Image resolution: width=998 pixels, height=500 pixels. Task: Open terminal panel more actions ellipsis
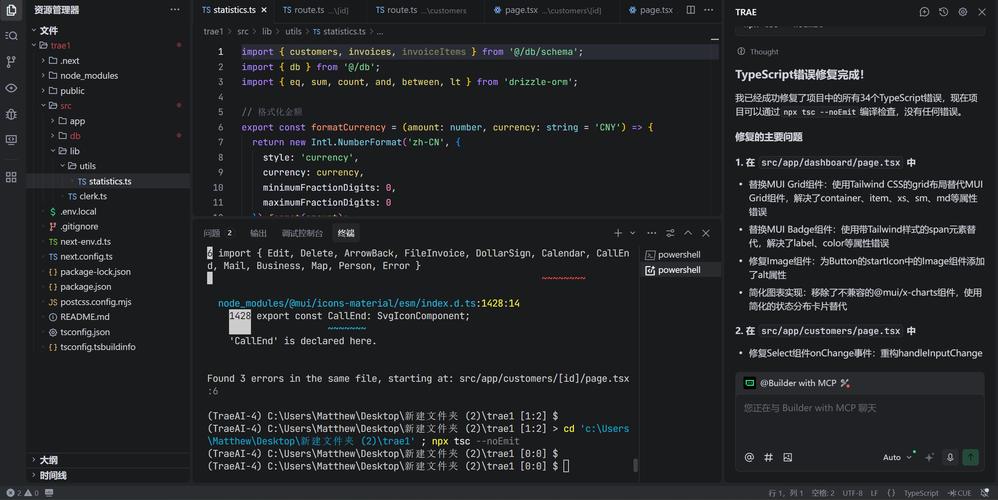click(652, 233)
